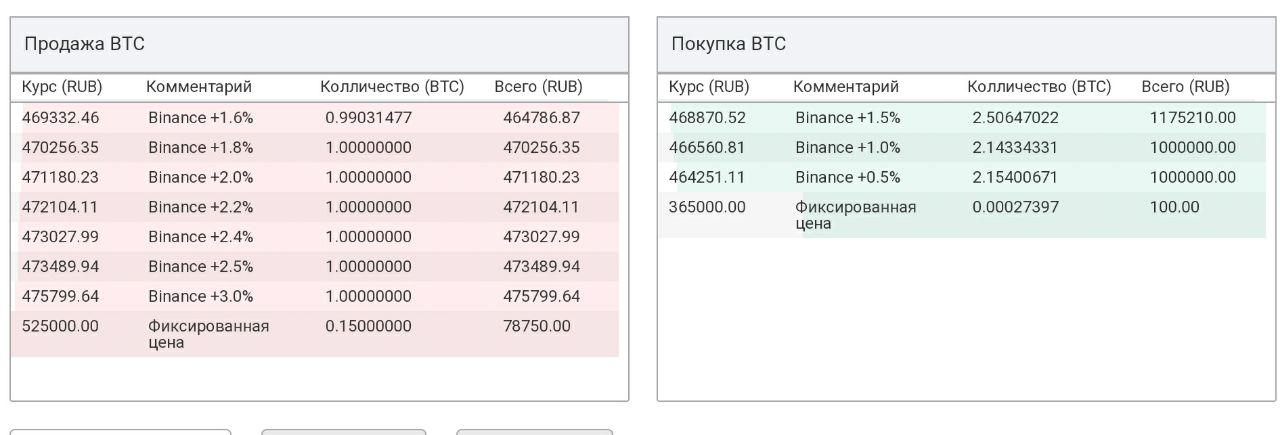The height and width of the screenshot is (435, 1280).
Task: Select fixed-price sell offer at 525000.00
Action: (x=315, y=334)
